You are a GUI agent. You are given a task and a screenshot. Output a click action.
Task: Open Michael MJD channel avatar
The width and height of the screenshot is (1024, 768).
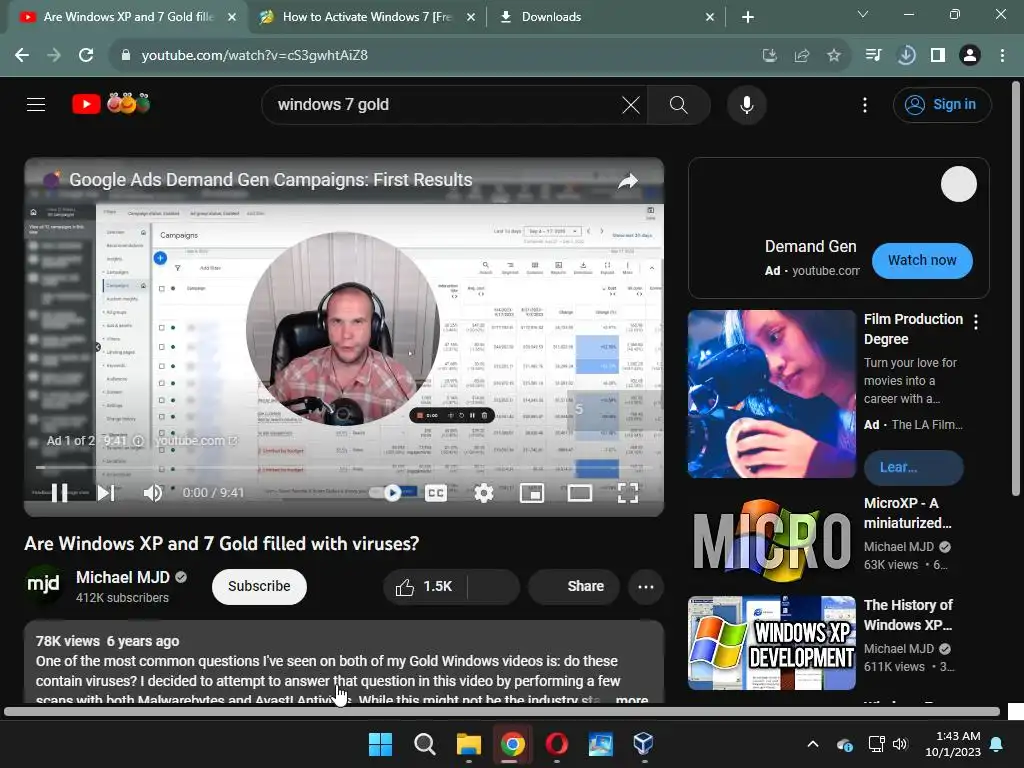coord(43,584)
